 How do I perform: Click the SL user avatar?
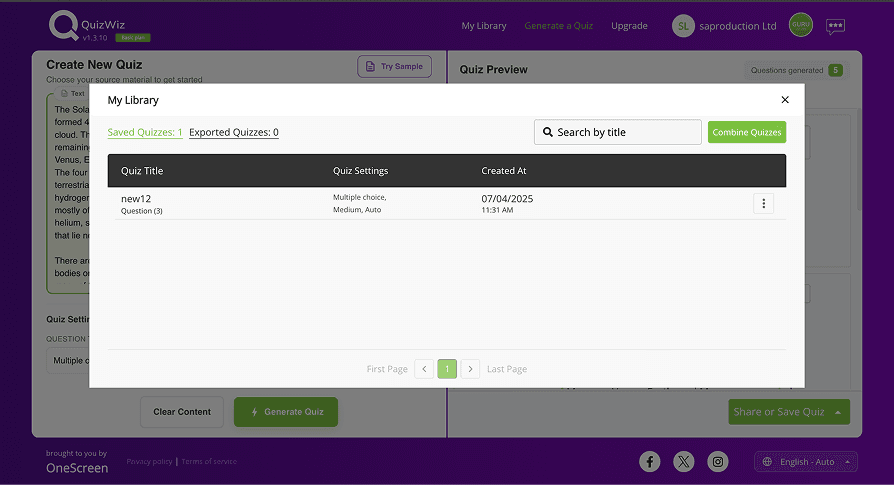pos(683,26)
